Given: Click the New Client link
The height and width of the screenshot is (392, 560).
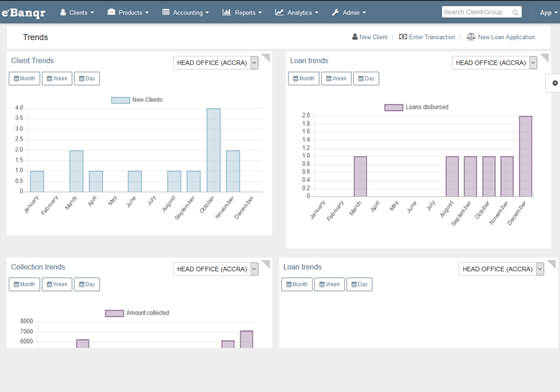Looking at the screenshot, I should 373,37.
